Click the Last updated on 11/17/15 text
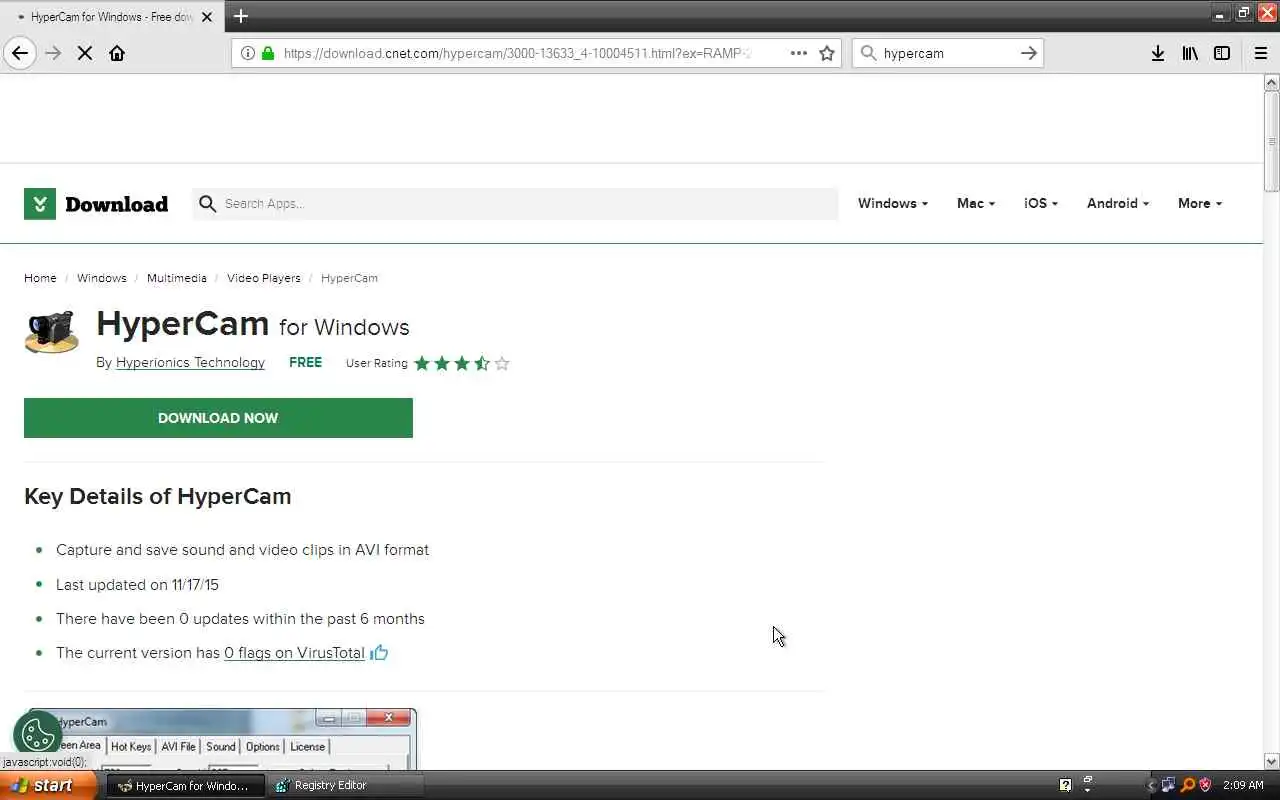Image resolution: width=1280 pixels, height=800 pixels. point(137,584)
